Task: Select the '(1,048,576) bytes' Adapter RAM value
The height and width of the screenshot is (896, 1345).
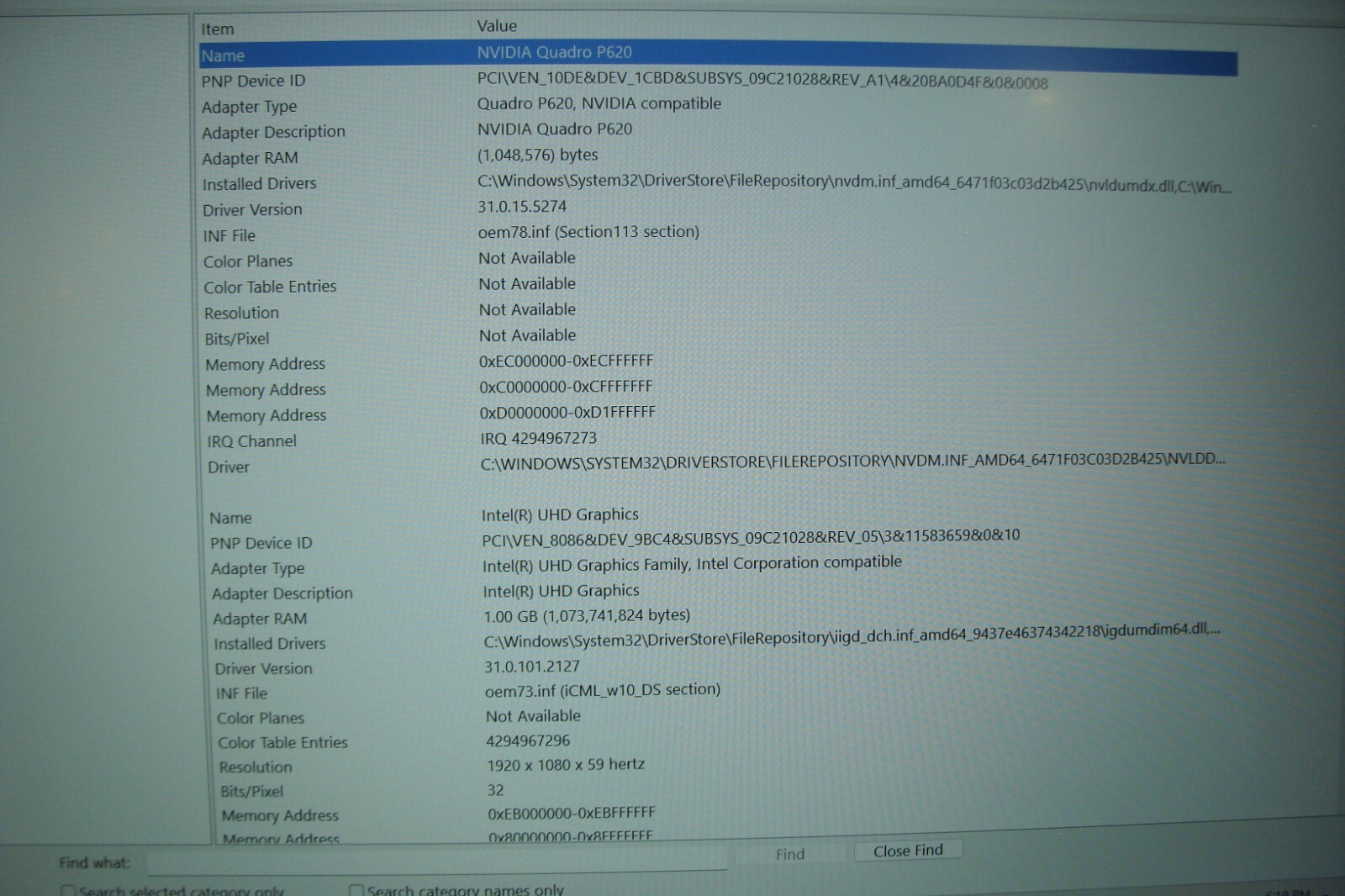Action: (x=538, y=155)
